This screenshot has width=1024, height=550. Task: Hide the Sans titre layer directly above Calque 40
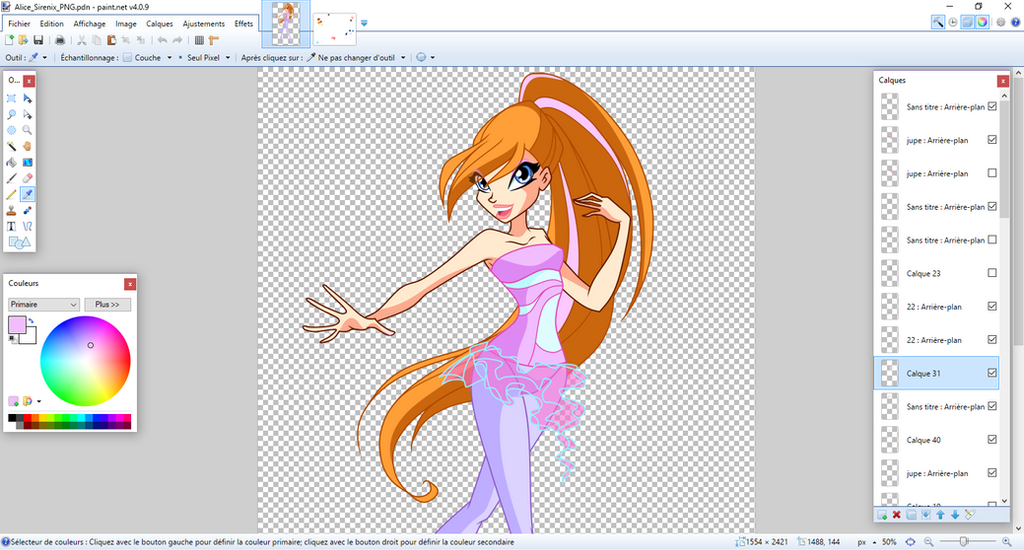[x=992, y=406]
